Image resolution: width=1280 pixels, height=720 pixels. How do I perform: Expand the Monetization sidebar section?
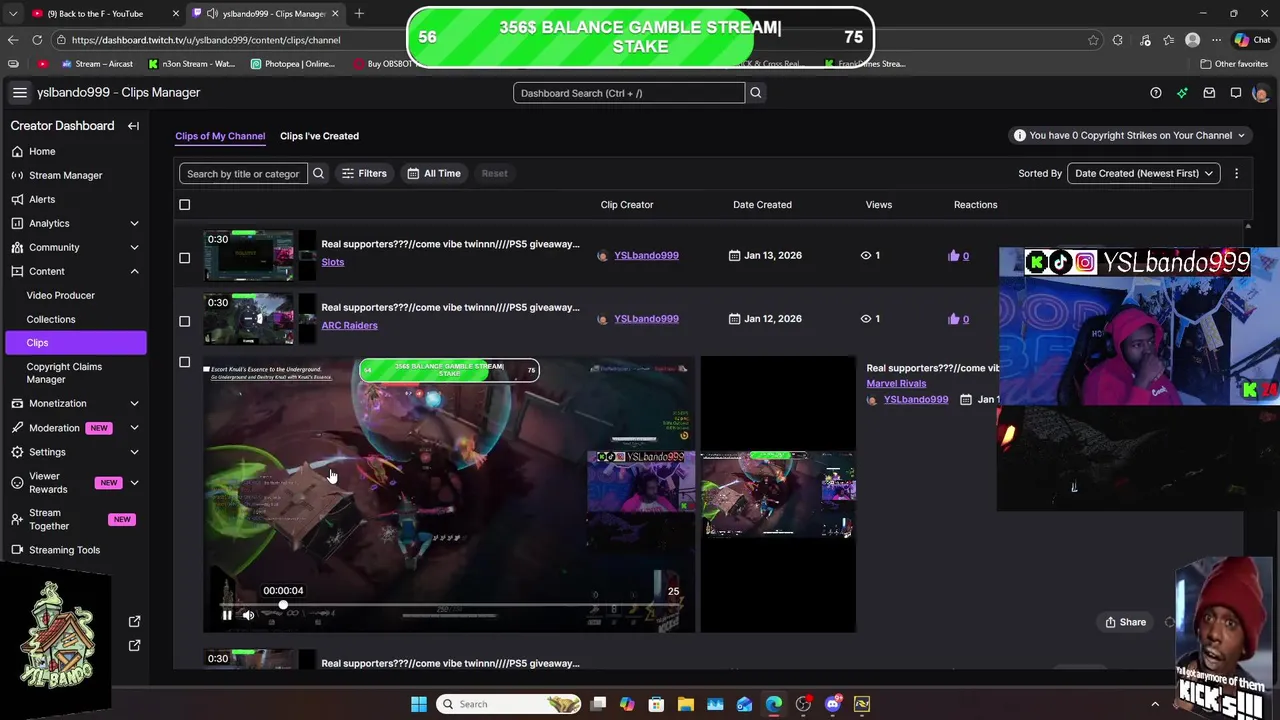134,403
